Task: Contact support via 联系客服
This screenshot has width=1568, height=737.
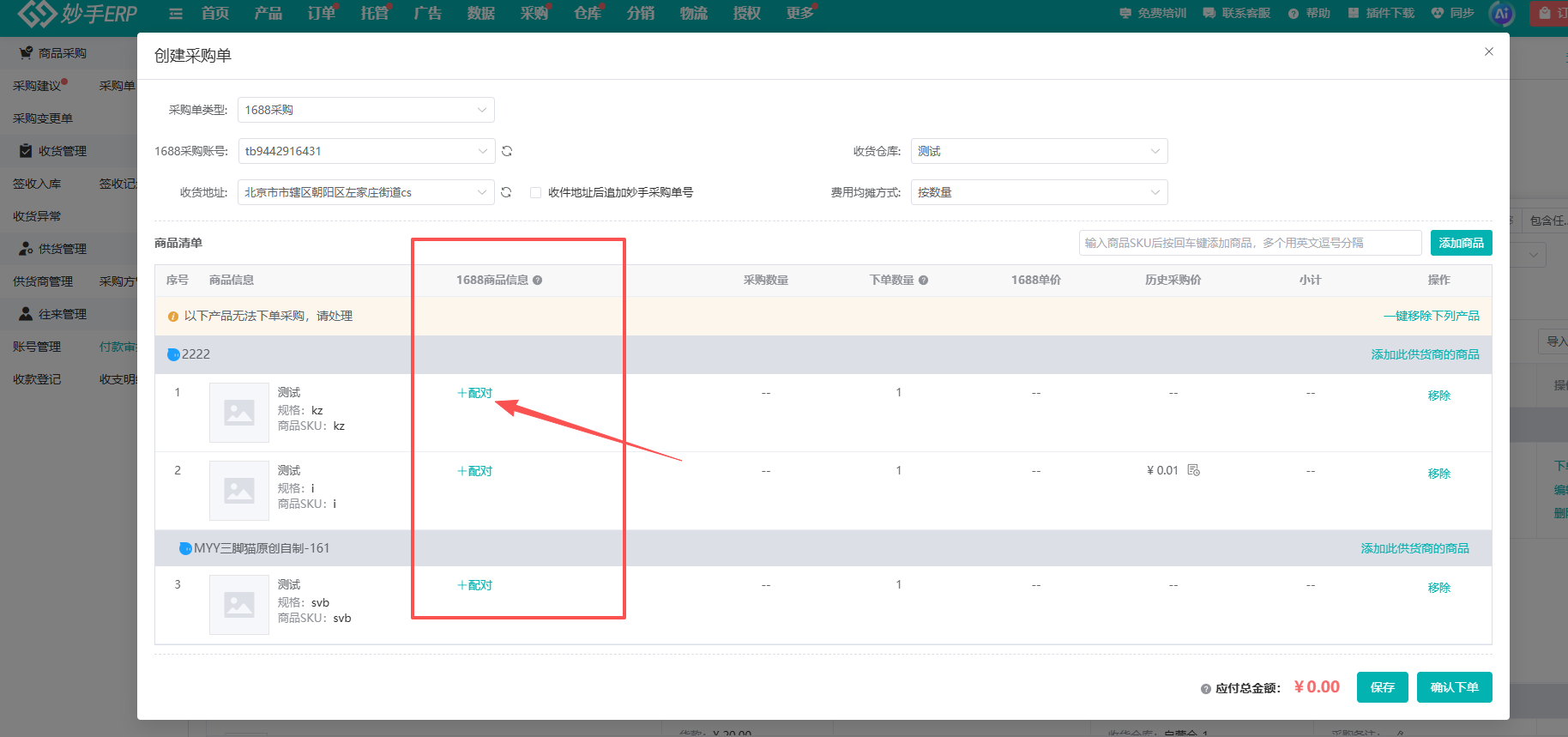Action: [x=1237, y=13]
